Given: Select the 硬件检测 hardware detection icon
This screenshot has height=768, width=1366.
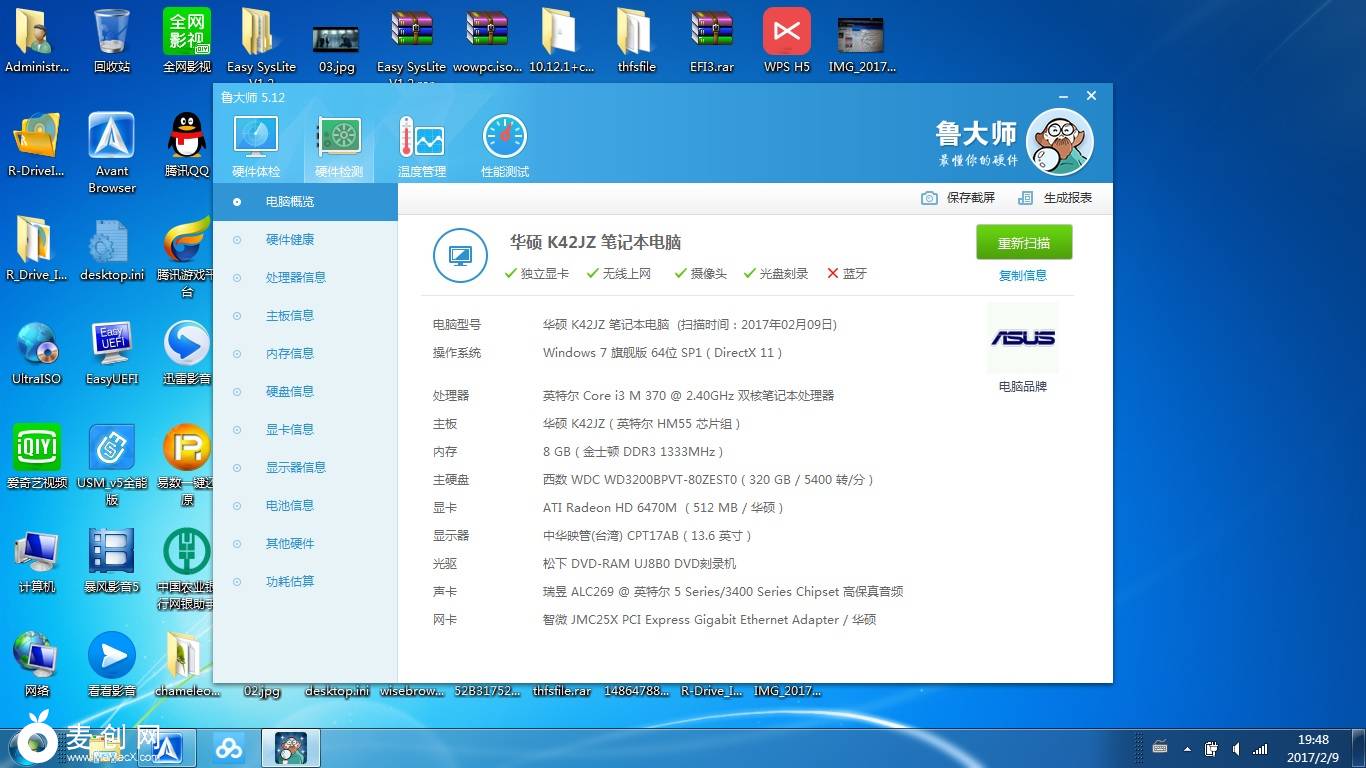Looking at the screenshot, I should 339,145.
